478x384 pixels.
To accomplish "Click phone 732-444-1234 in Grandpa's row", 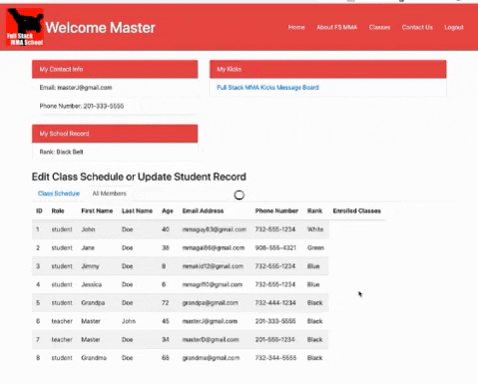I will [275, 303].
